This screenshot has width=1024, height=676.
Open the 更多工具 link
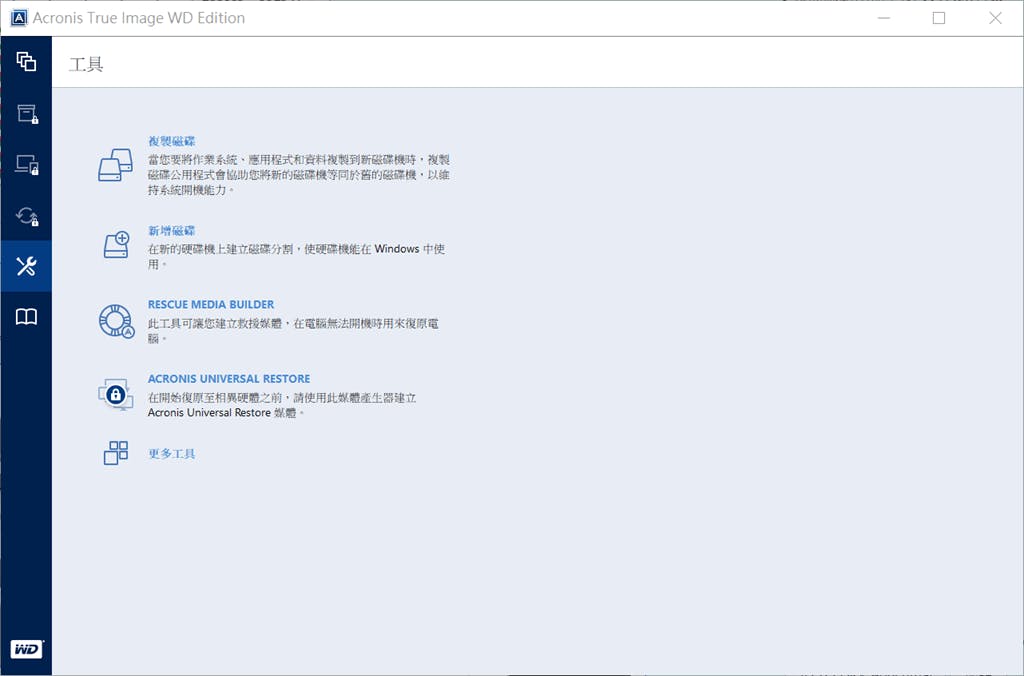pos(171,453)
